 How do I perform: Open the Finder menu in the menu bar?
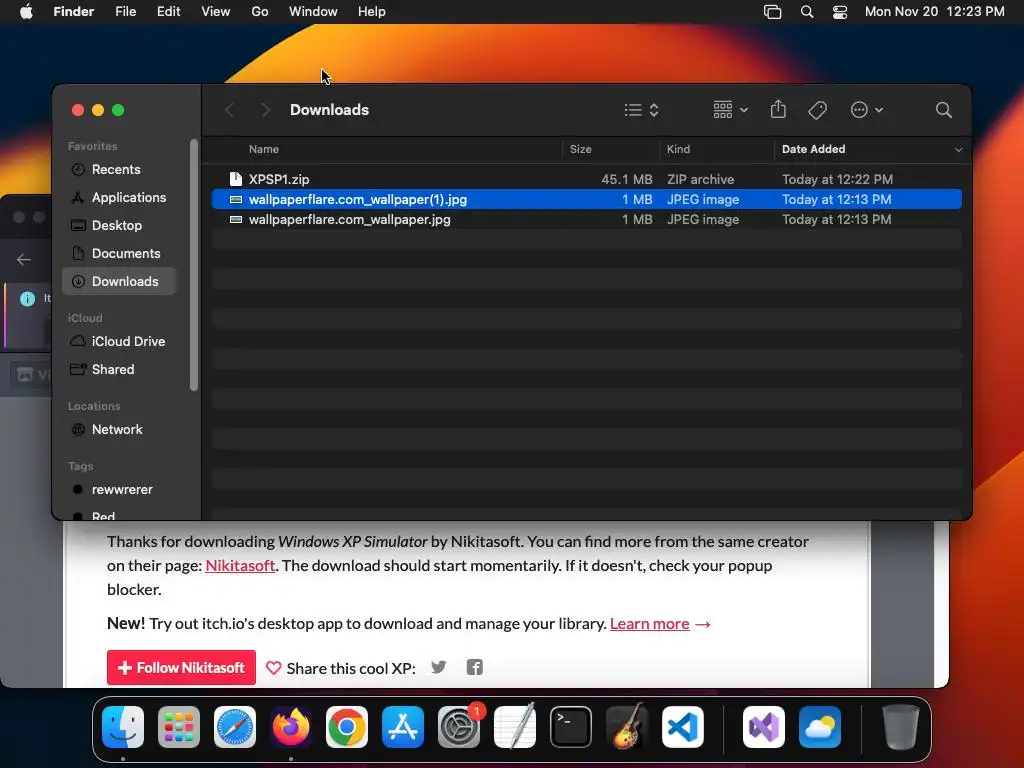pos(74,12)
